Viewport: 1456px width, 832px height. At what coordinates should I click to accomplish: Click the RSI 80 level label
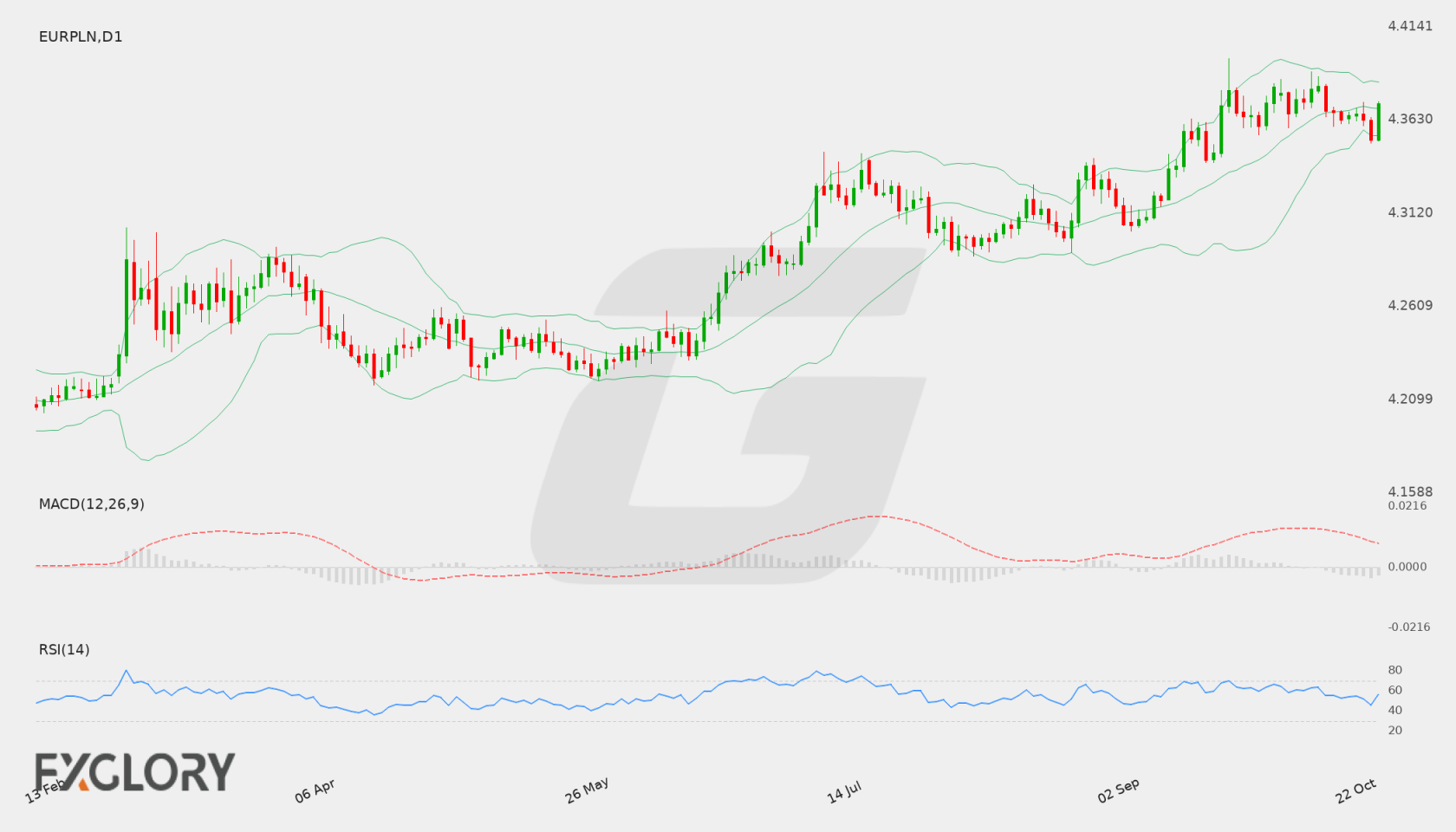[x=1395, y=670]
